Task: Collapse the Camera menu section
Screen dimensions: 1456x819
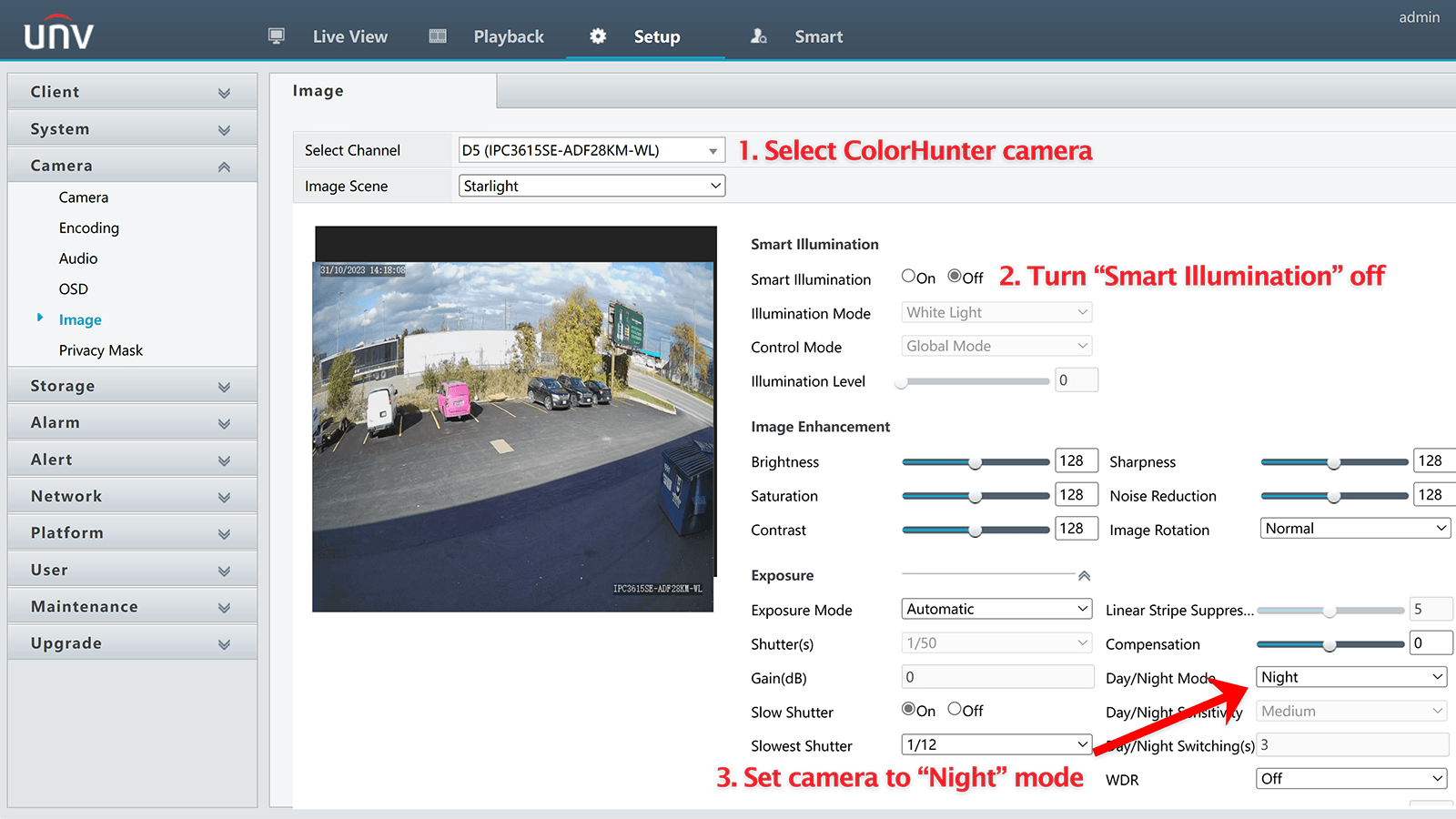Action: point(132,166)
